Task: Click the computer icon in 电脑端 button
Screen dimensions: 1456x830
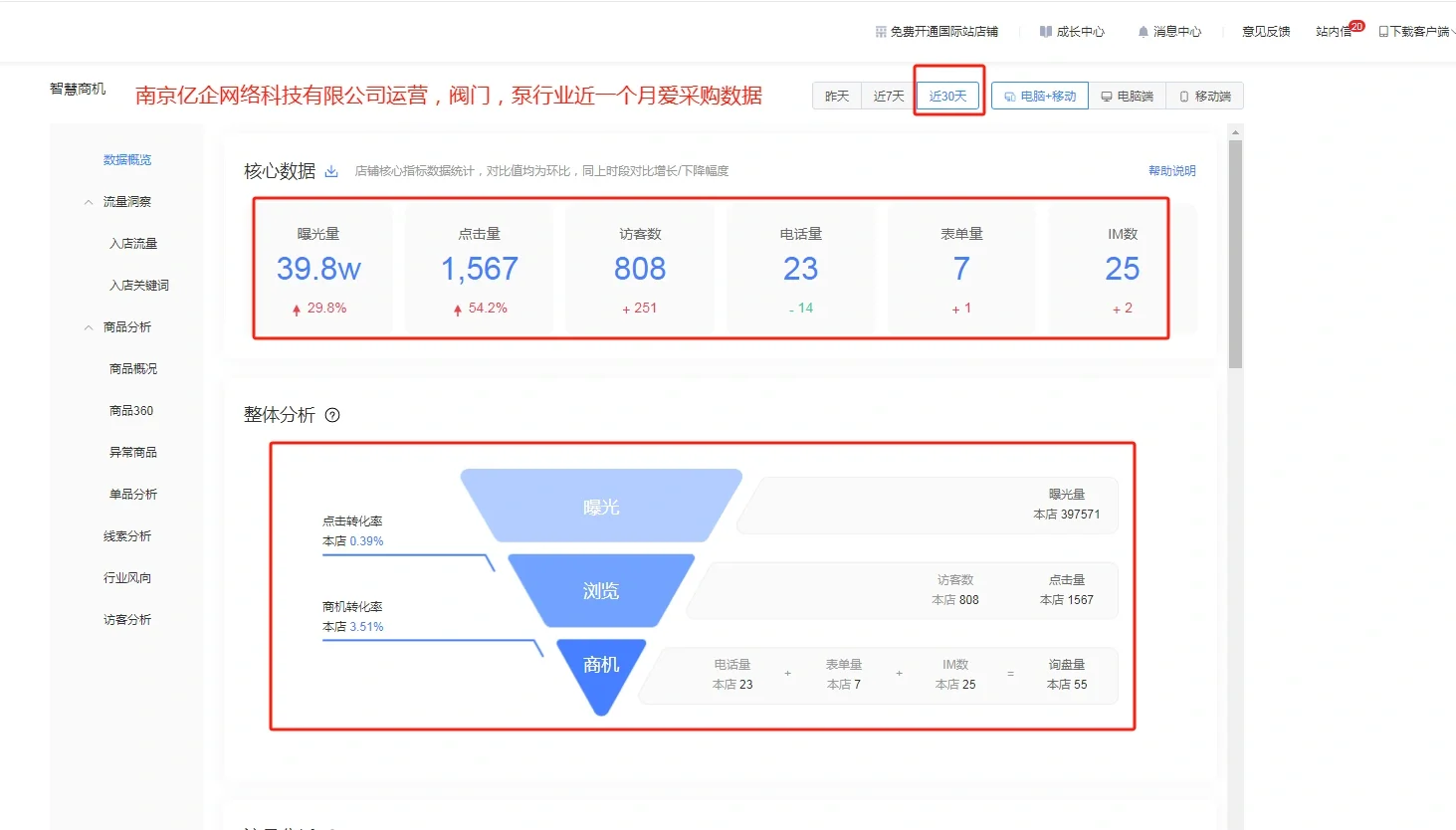Action: click(x=1107, y=96)
